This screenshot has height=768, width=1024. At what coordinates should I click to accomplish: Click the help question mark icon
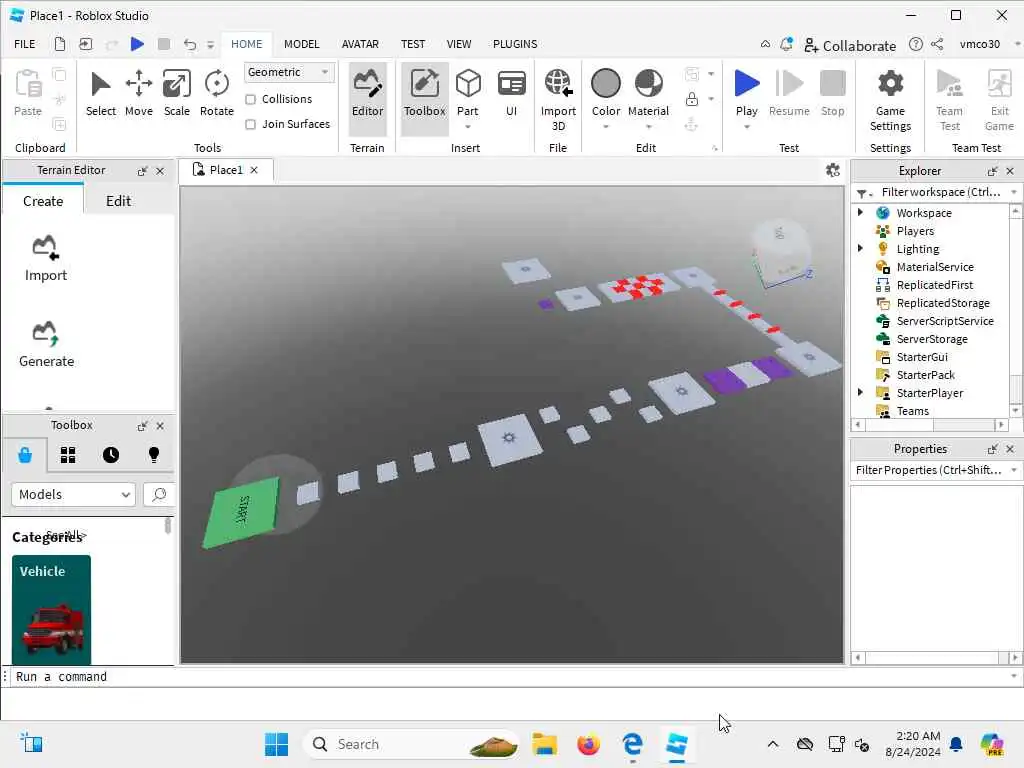[x=916, y=44]
